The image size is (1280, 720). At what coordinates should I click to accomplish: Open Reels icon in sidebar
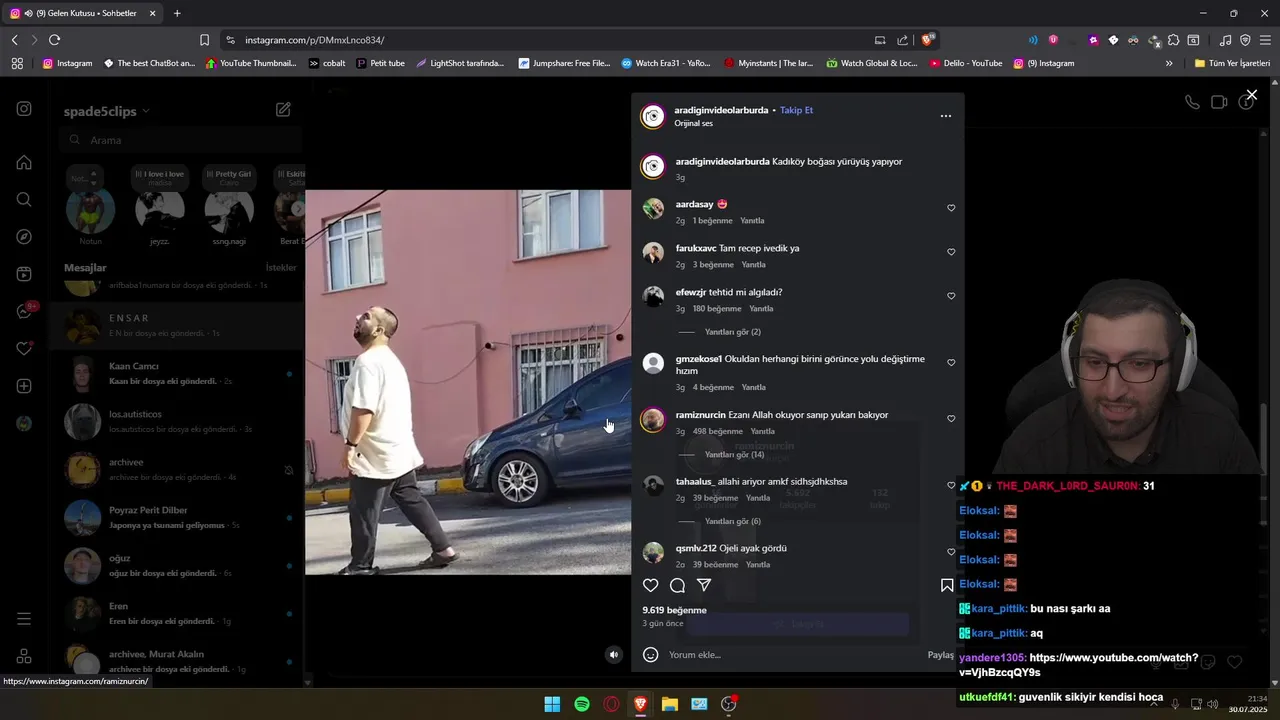(24, 274)
